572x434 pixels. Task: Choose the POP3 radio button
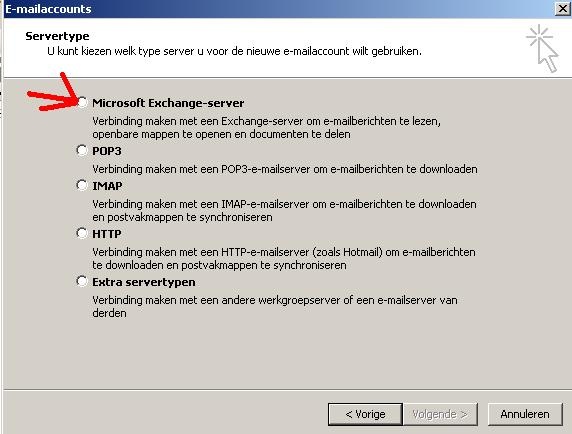[82, 150]
